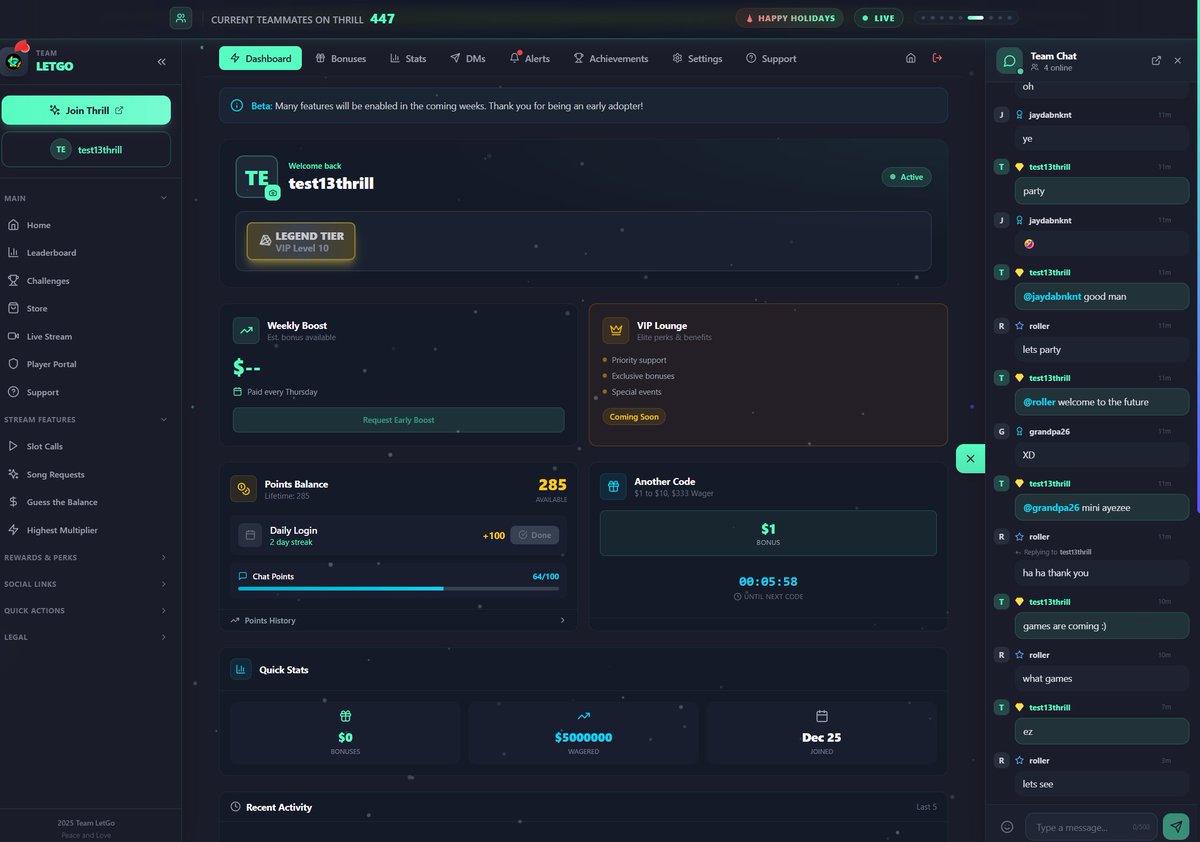Image resolution: width=1200 pixels, height=842 pixels.
Task: Click Chat Points progress bar
Action: (398, 588)
